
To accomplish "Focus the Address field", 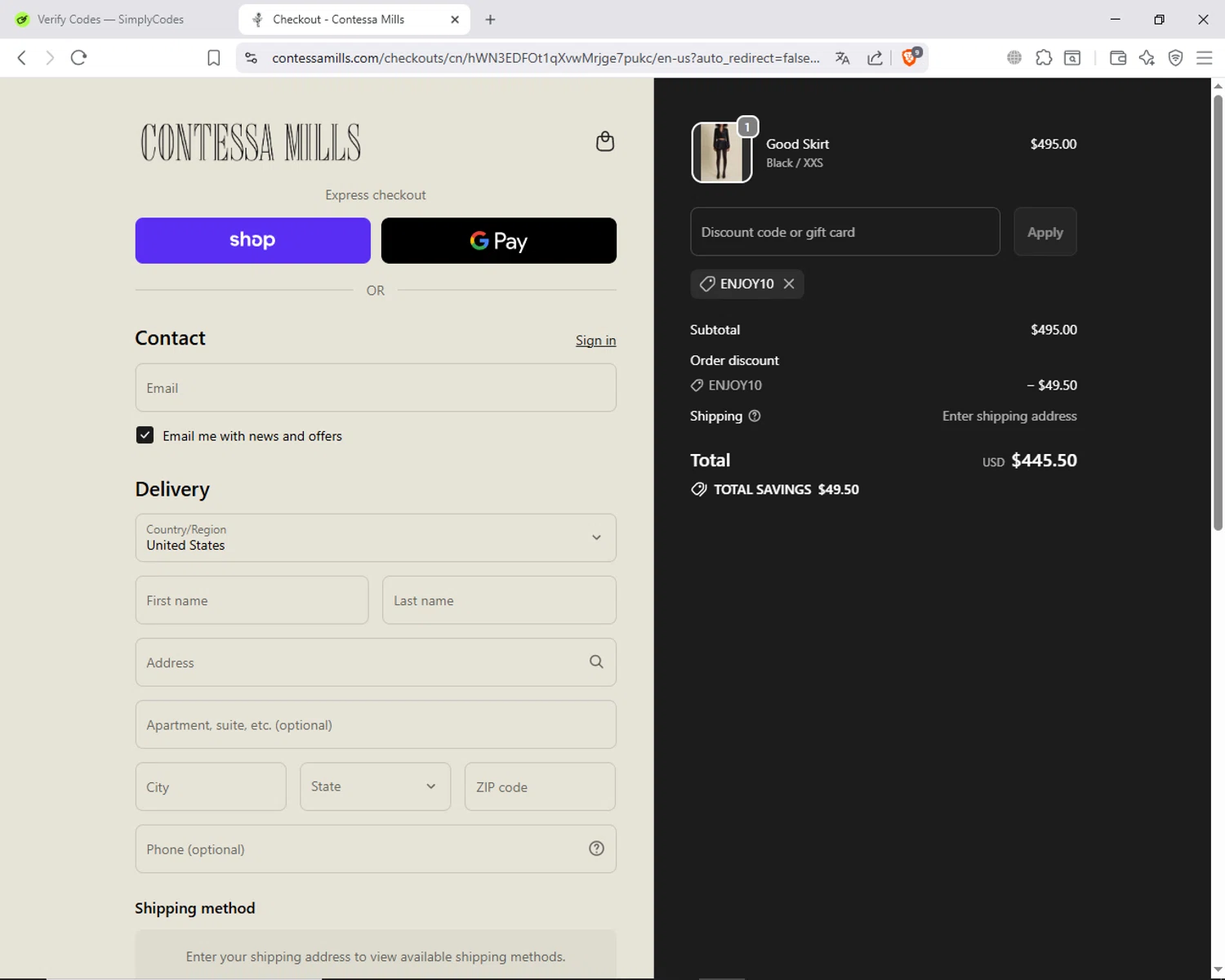I will [x=376, y=662].
